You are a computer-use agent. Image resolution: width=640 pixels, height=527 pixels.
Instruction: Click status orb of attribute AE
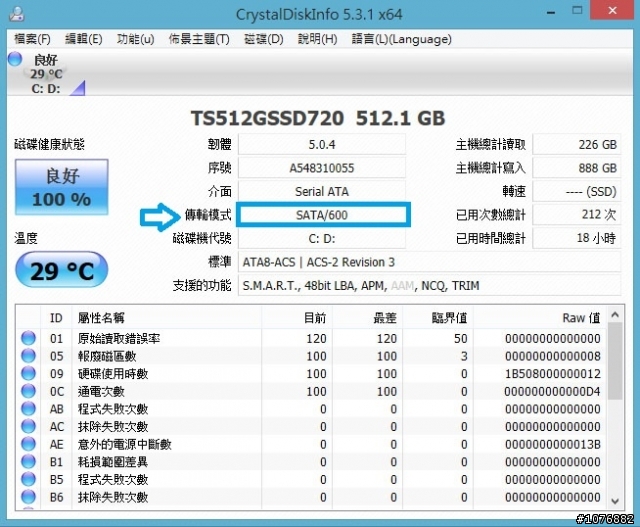[x=28, y=444]
